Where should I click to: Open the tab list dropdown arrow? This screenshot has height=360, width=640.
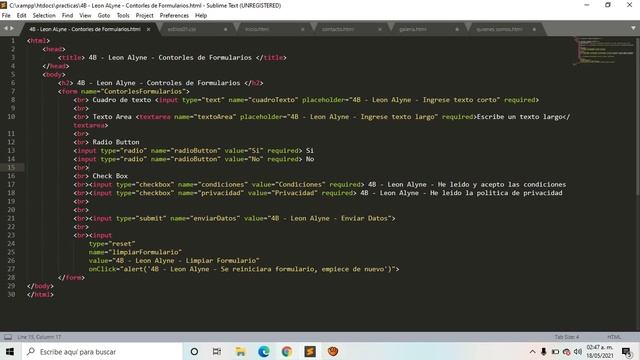coord(633,28)
